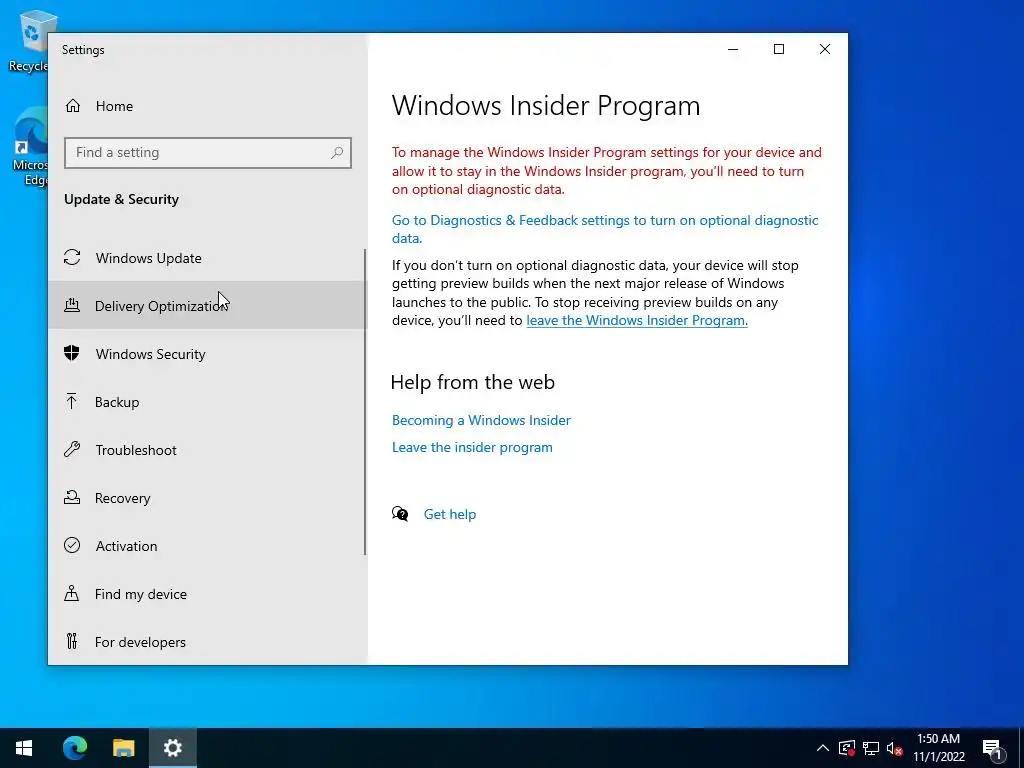The width and height of the screenshot is (1024, 768).
Task: Click the Windows Update sync icon
Action: click(72, 257)
